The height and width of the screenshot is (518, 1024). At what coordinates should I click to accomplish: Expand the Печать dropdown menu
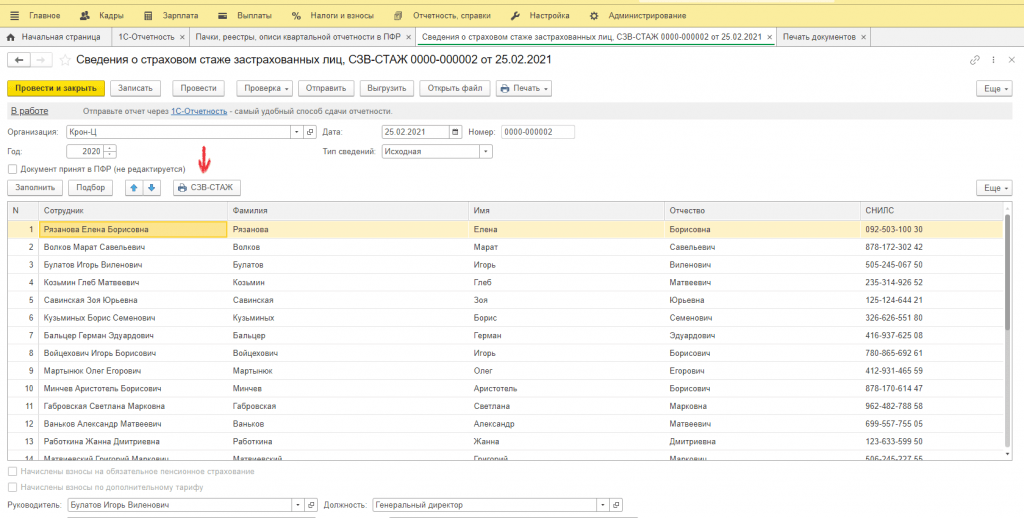point(524,88)
